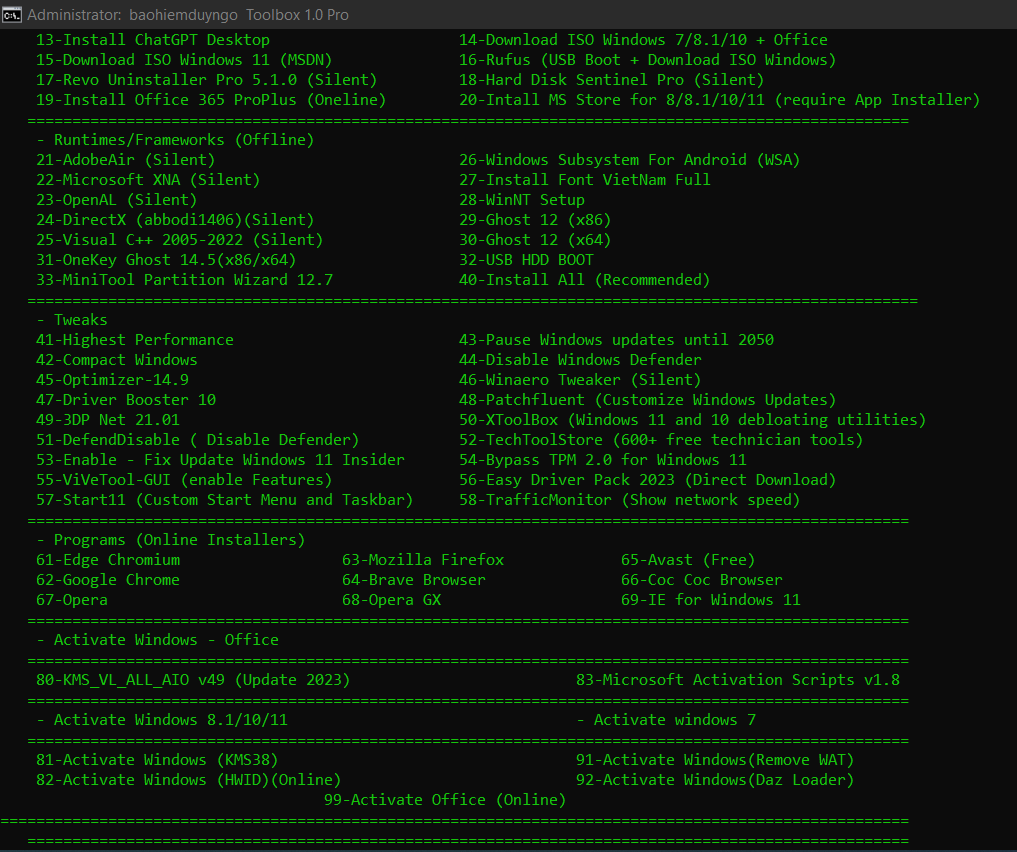Click '80-KMS_VL_ALL_AIO v49 (Update 2023)'
The height and width of the screenshot is (852, 1017).
(x=193, y=680)
